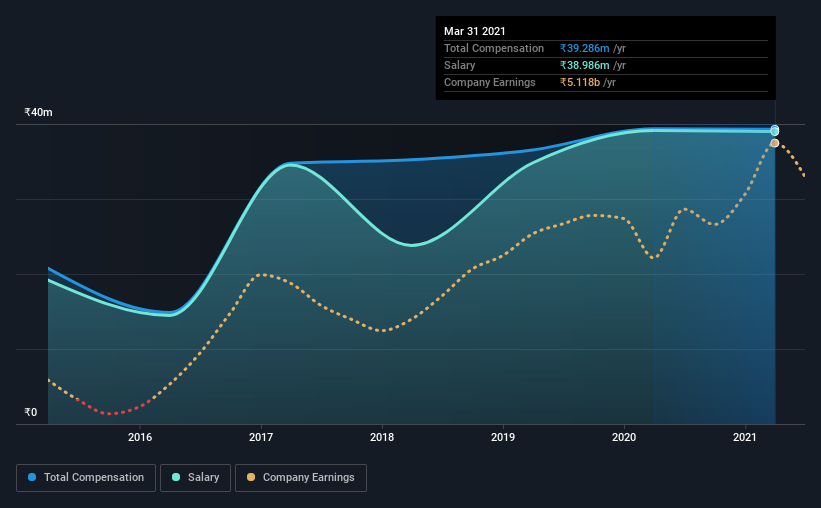Click the ₹5.118b company earnings value
The image size is (821, 508).
coord(580,82)
